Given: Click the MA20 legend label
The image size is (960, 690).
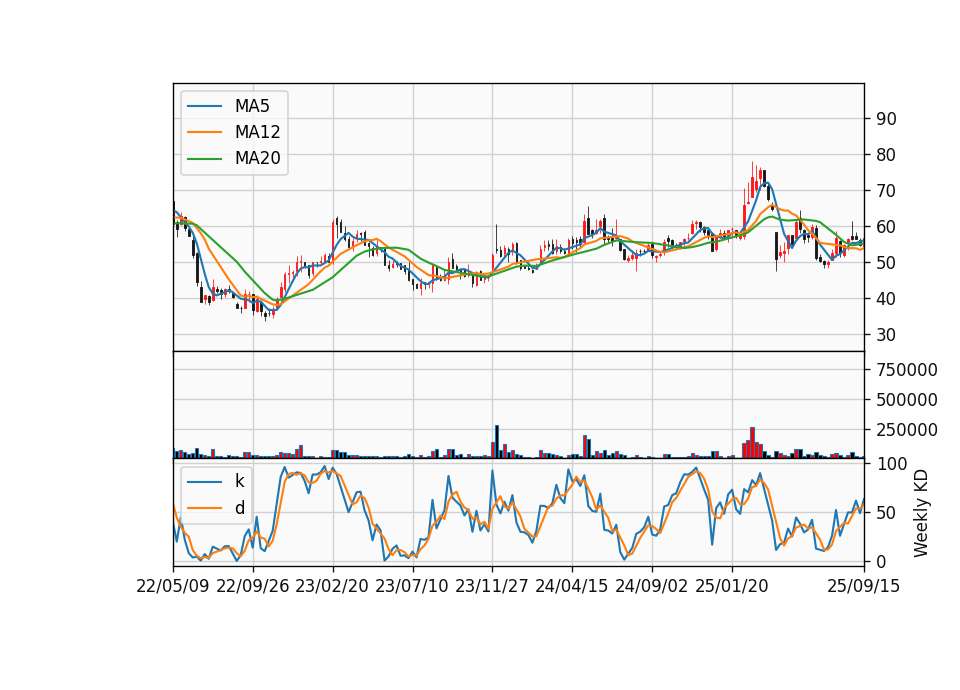Looking at the screenshot, I should 257,159.
